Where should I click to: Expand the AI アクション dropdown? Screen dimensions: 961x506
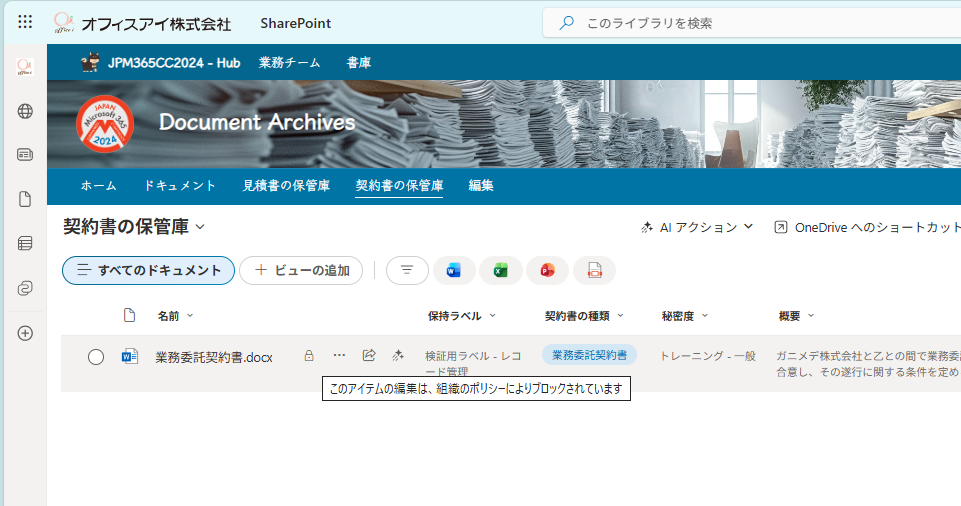697,227
